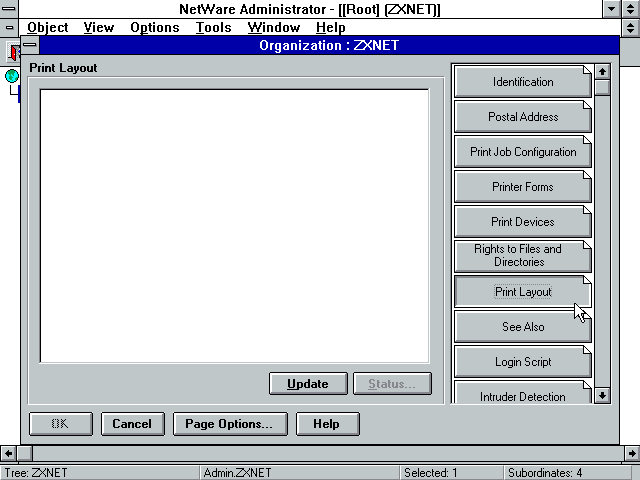
Task: Click the horizontal scrollbar thumb
Action: [x=24, y=453]
